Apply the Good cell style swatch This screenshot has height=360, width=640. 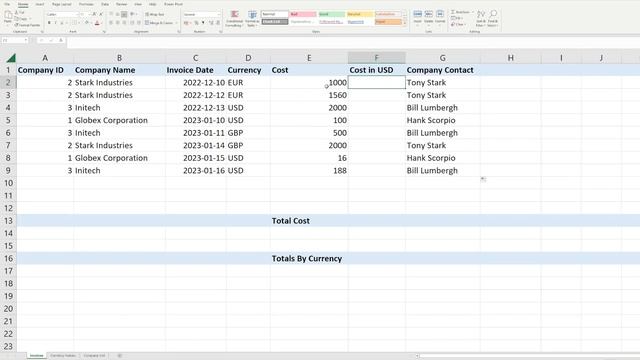(331, 14)
